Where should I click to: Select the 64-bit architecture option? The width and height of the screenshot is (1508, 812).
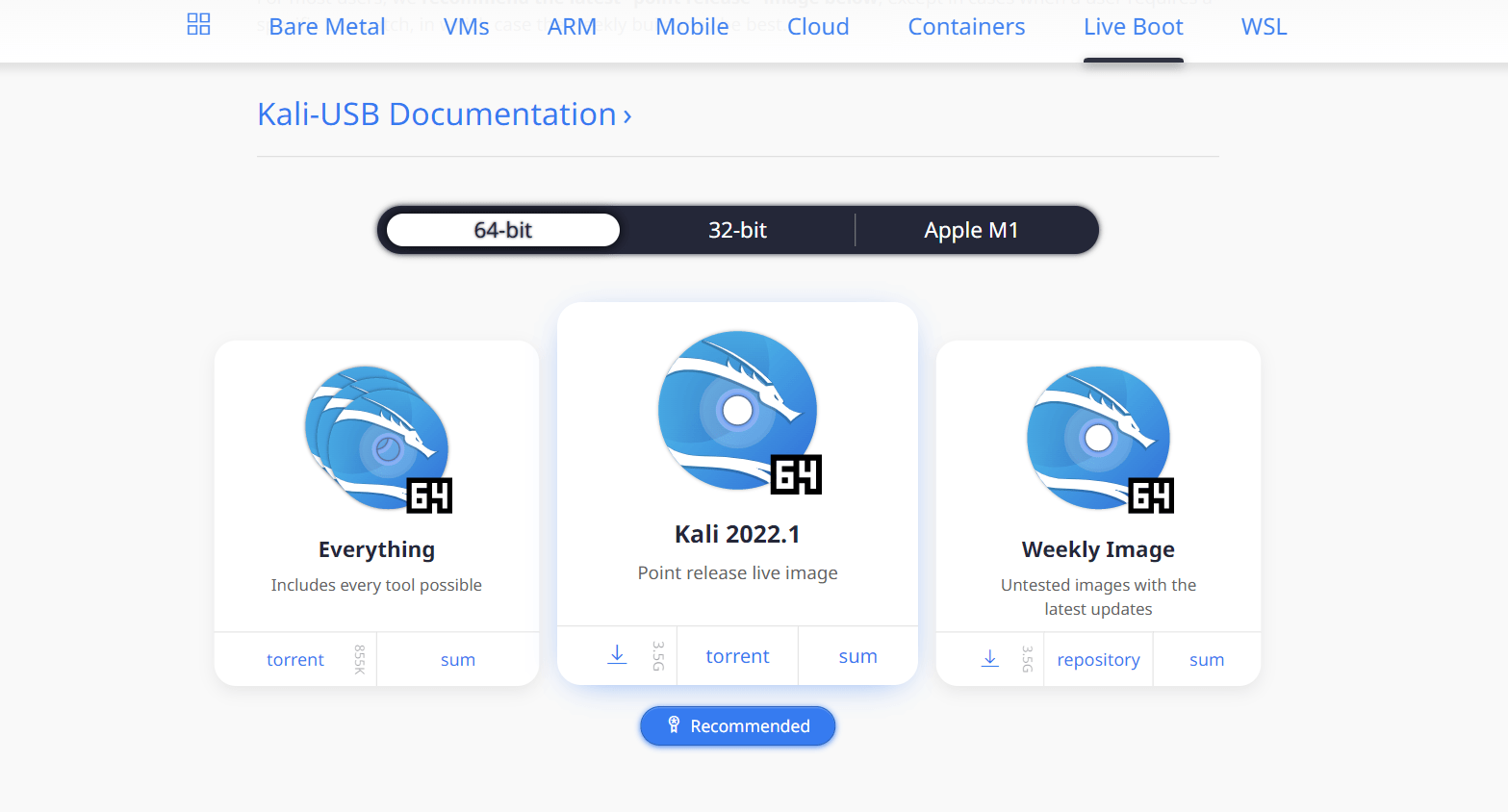[501, 230]
